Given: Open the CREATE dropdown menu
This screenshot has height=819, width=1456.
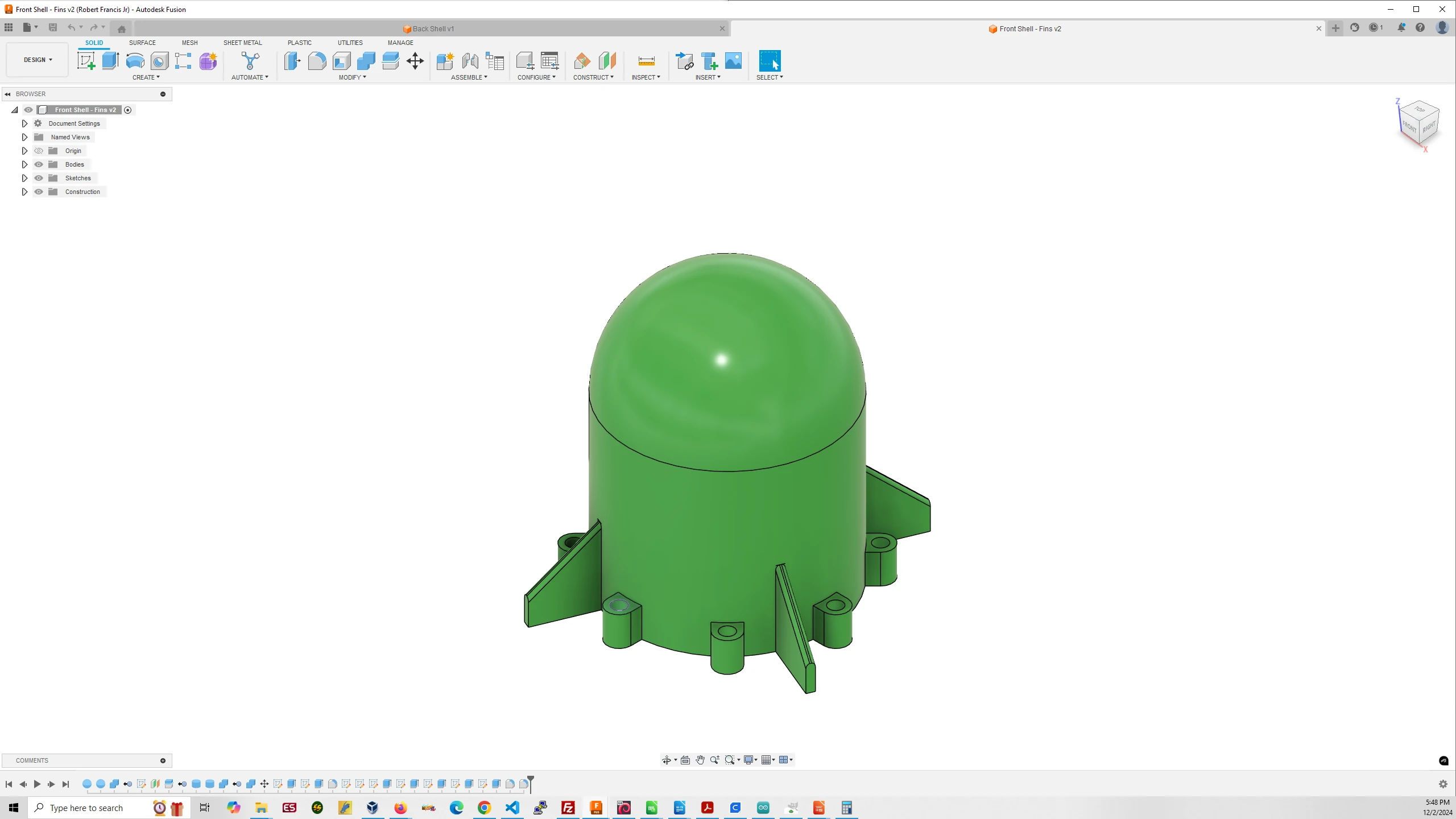Looking at the screenshot, I should pos(146,77).
